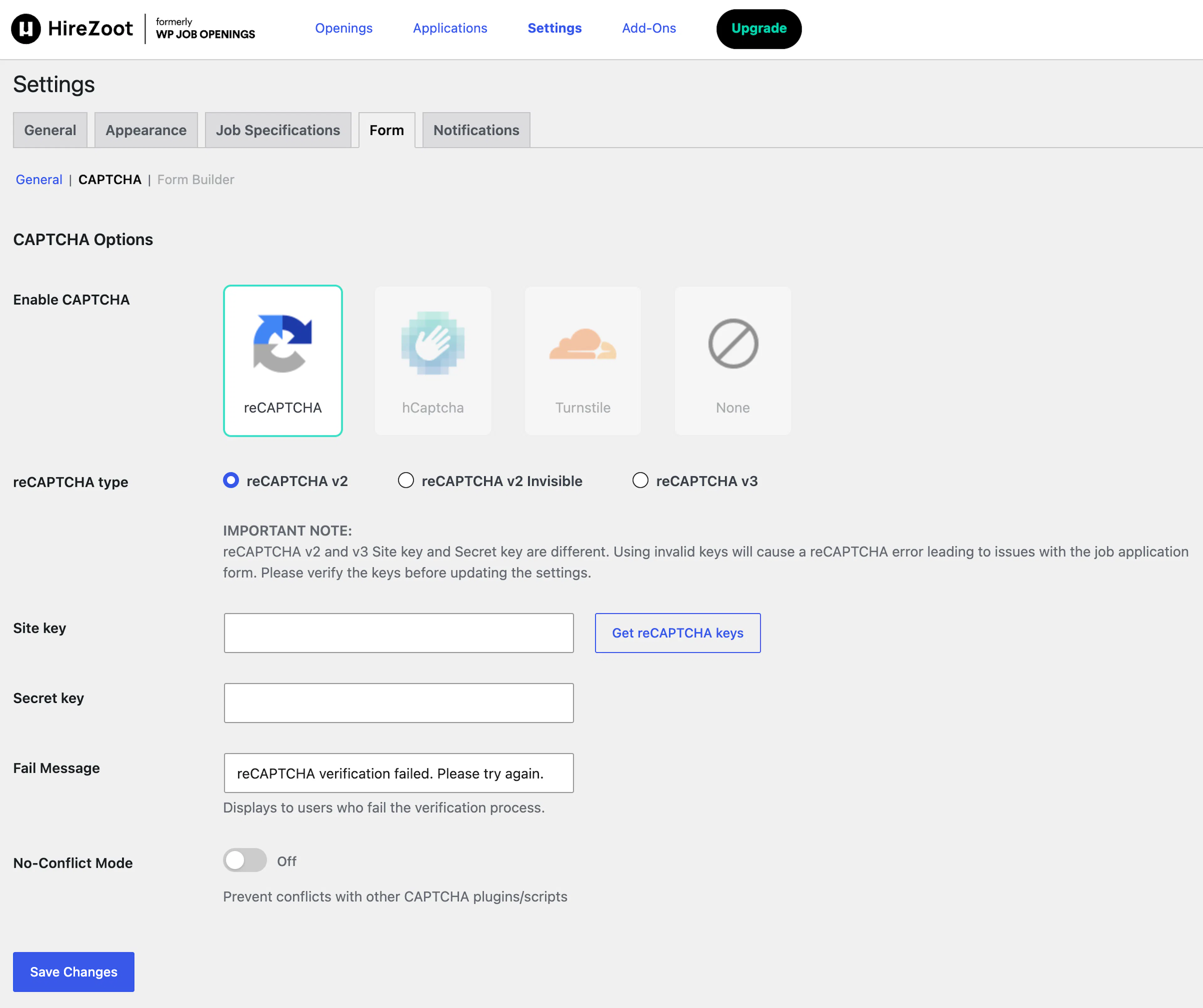Click the 'Fail Message' row label
Screen dimensions: 1203x1008
tap(56, 768)
